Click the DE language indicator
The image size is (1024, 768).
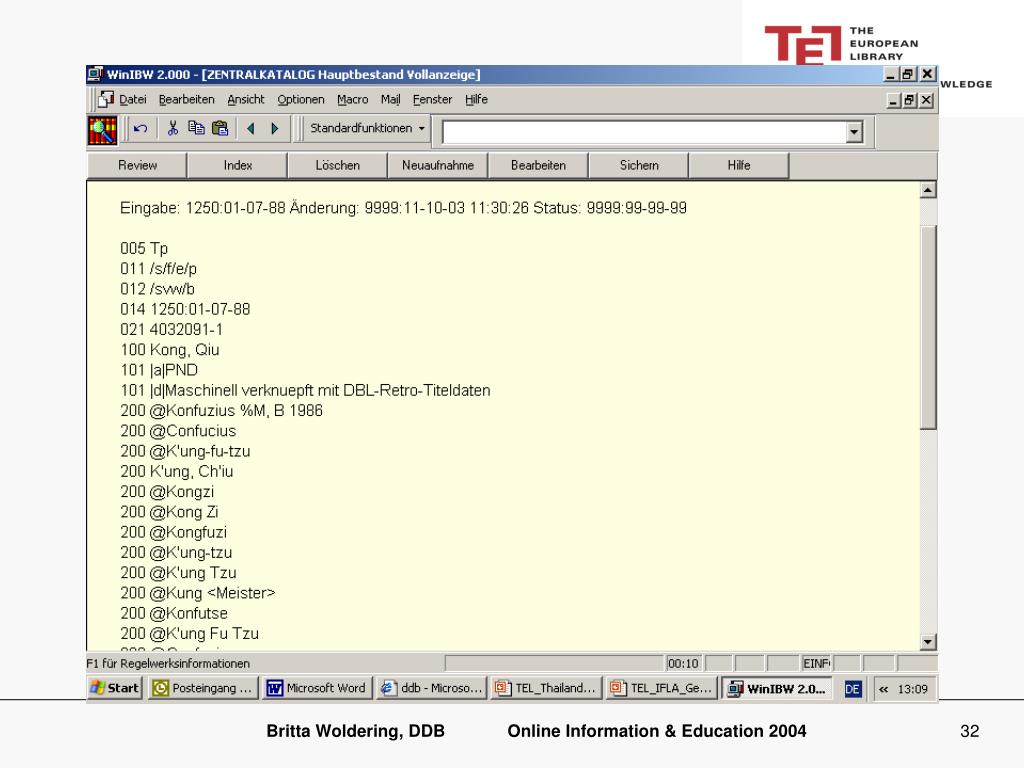(x=852, y=689)
